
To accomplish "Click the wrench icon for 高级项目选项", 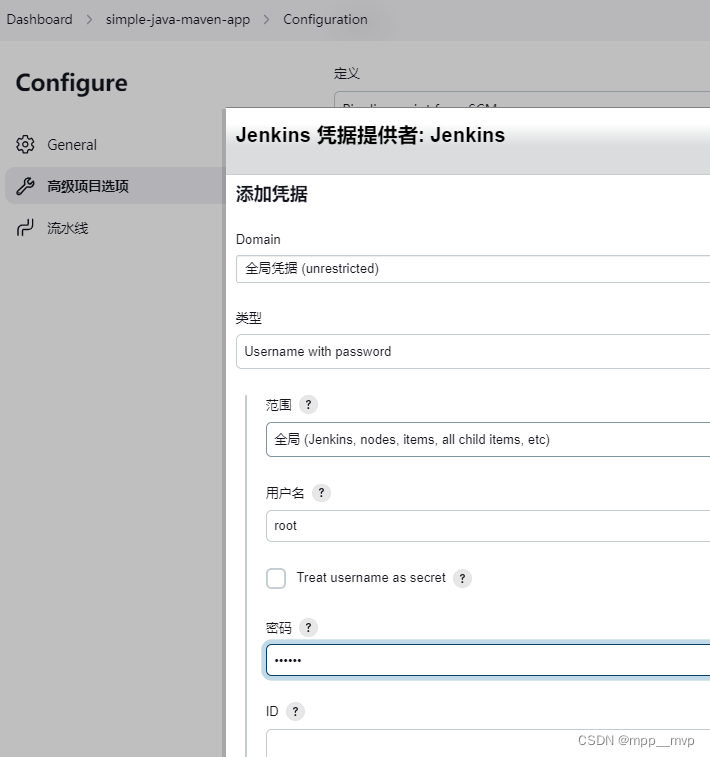I will (25, 186).
